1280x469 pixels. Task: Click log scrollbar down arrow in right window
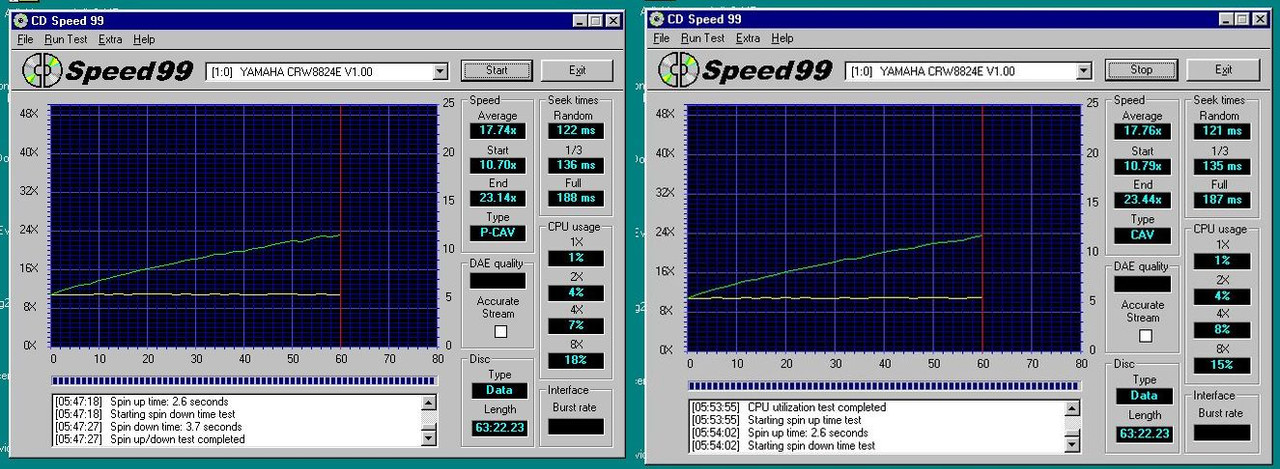(x=1072, y=443)
